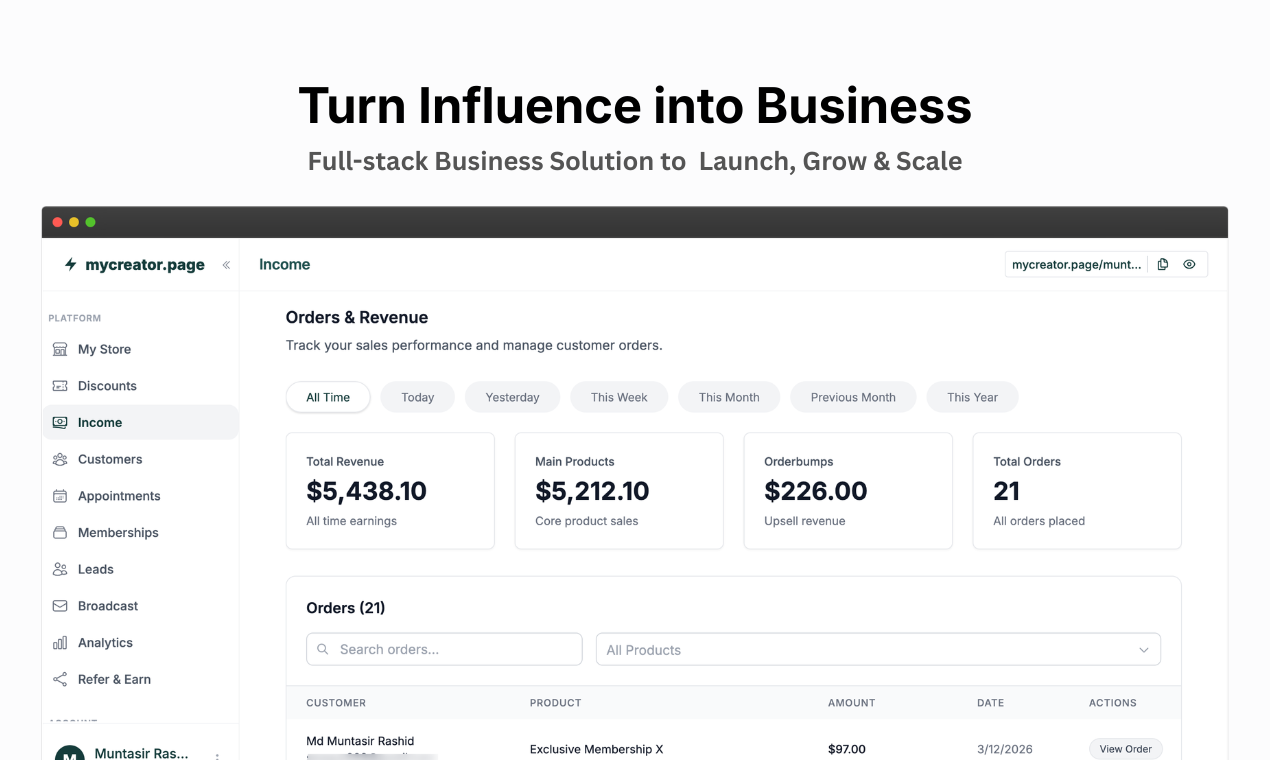Click the Discounts ticket icon
The width and height of the screenshot is (1270, 760).
[60, 386]
